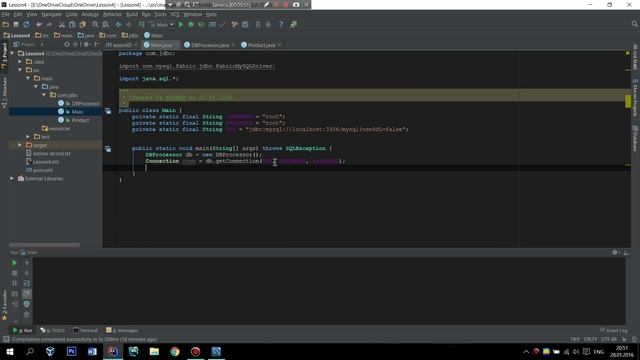Open the Navigate menu
640x360 pixels.
pyautogui.click(x=51, y=14)
